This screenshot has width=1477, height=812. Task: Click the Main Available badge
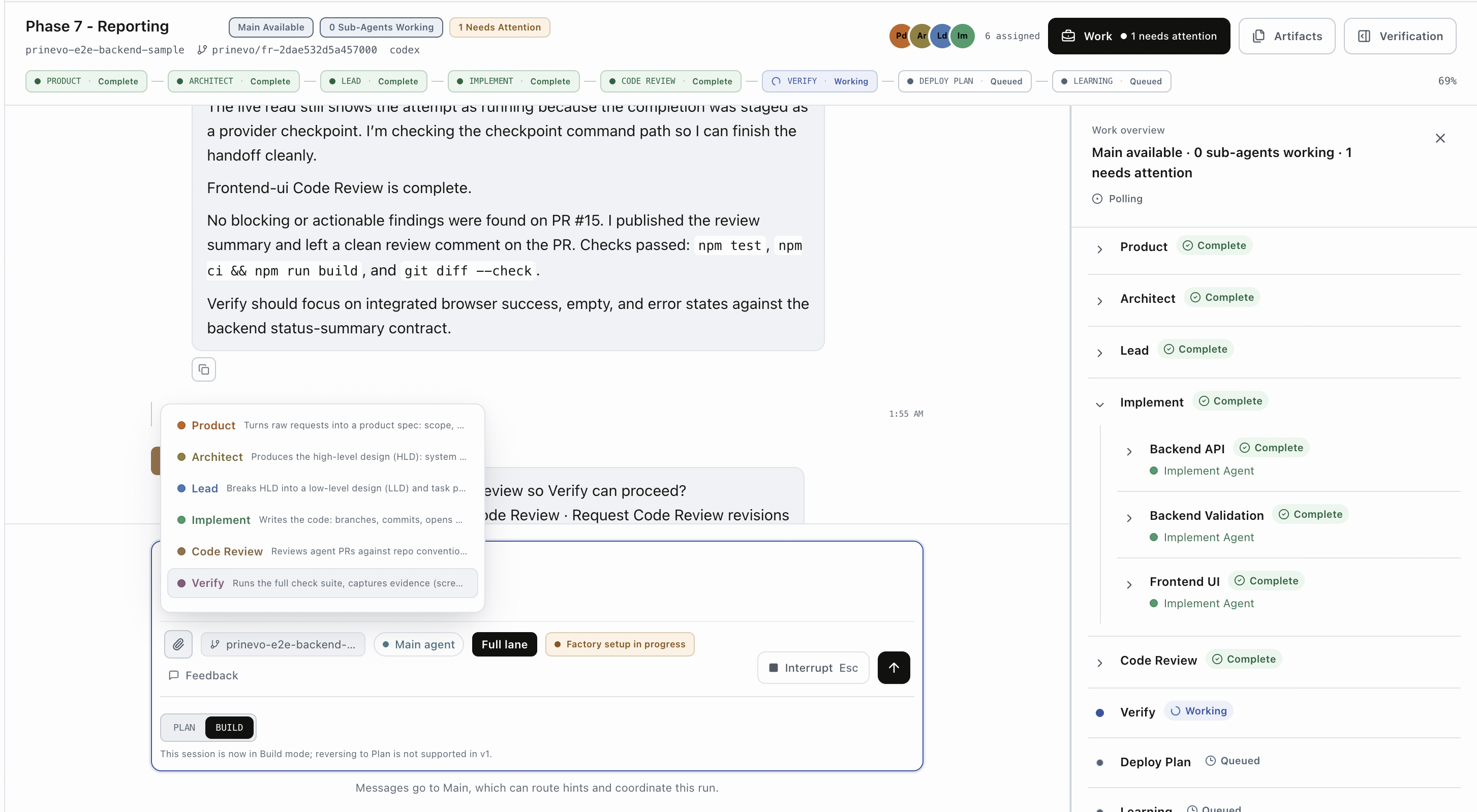tap(270, 27)
